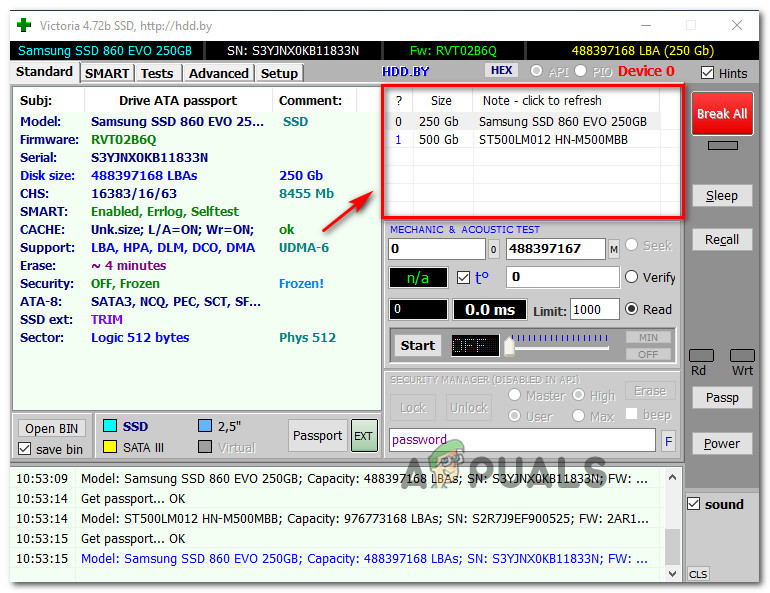
Task: Click the Passp button
Action: 722,398
